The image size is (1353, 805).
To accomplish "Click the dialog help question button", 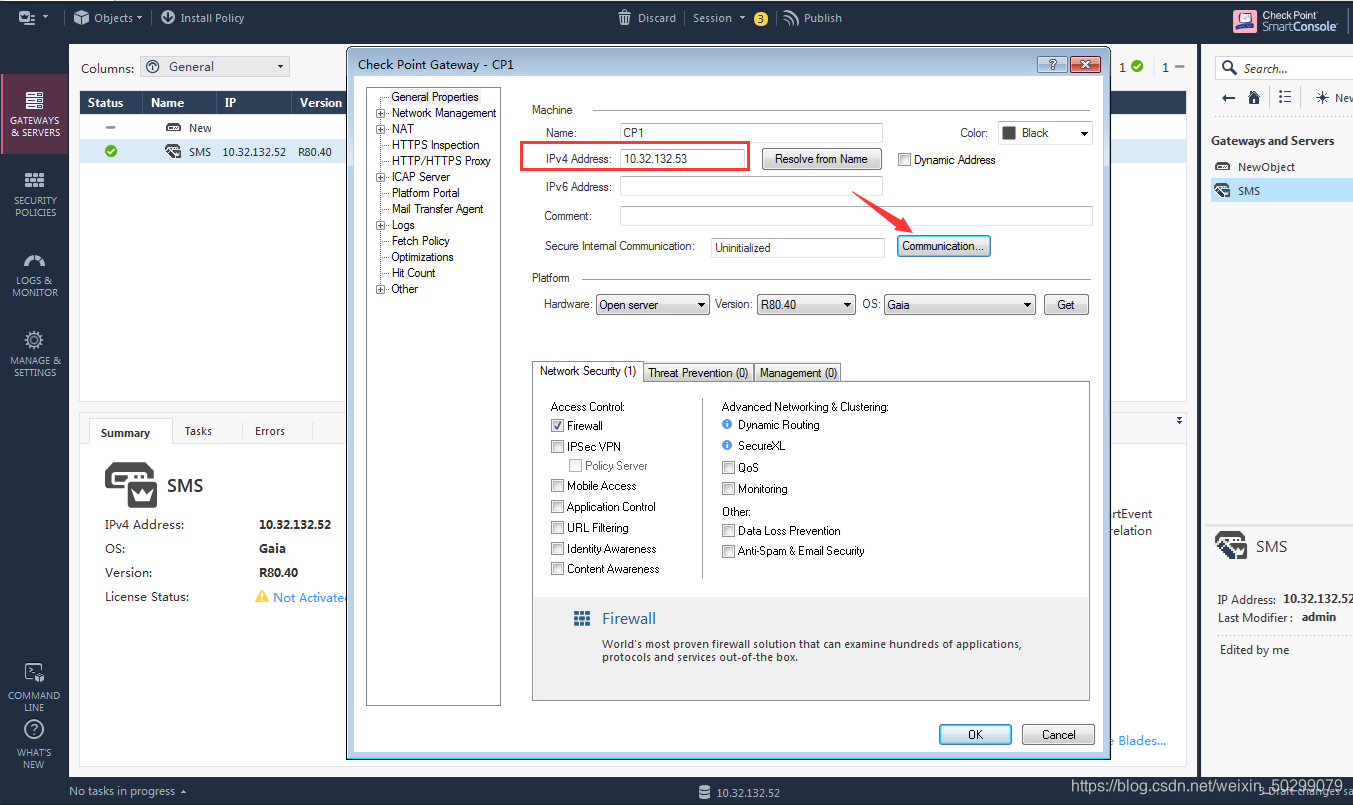I will click(x=1052, y=64).
